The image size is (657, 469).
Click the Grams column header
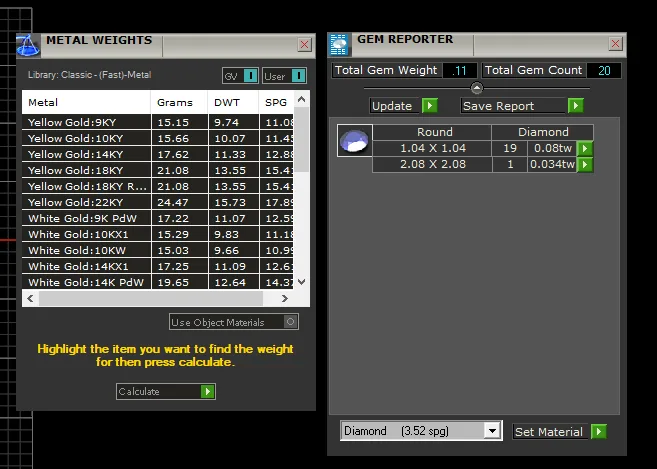[x=179, y=102]
